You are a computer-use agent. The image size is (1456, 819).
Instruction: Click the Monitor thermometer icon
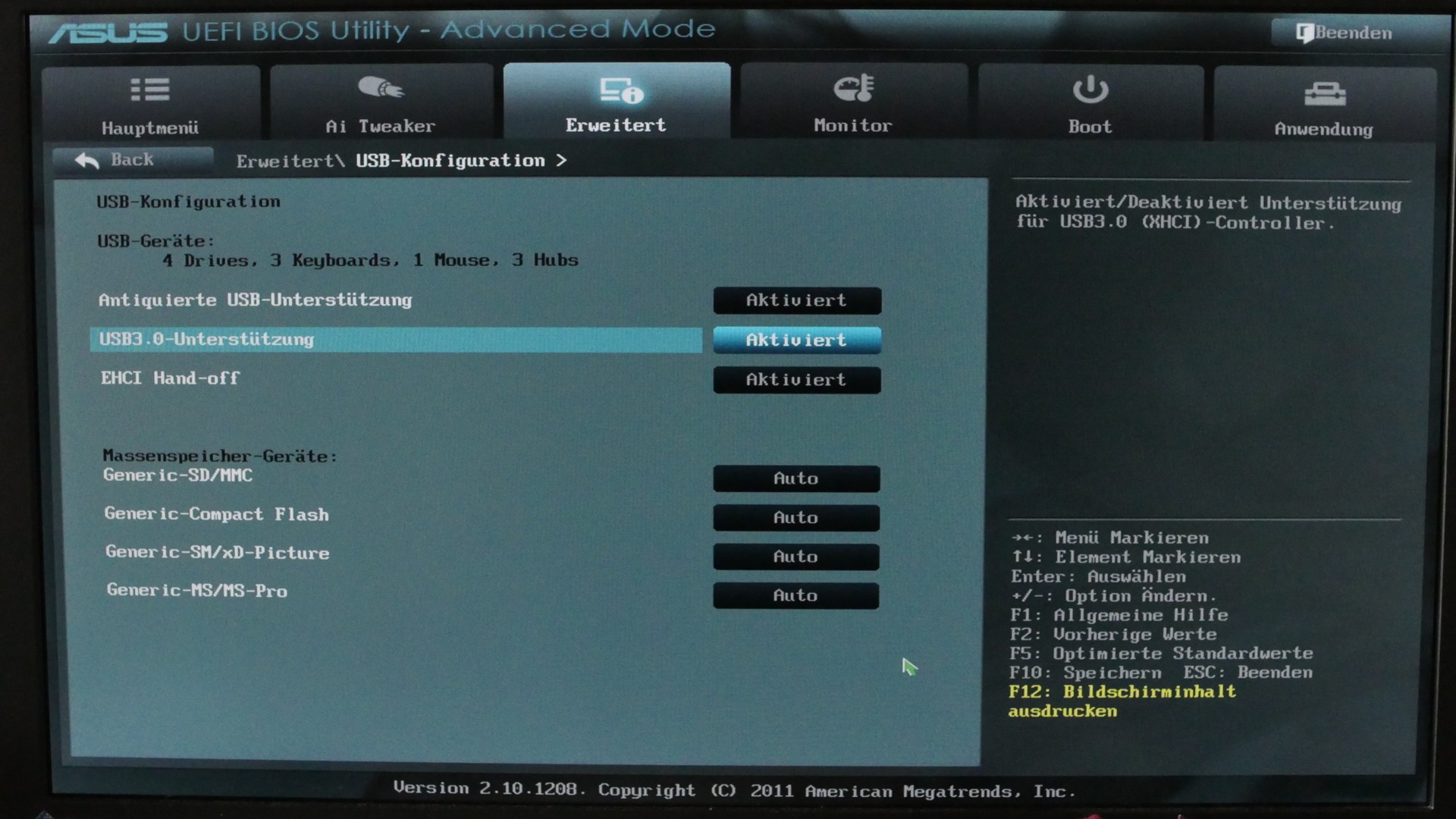[854, 88]
